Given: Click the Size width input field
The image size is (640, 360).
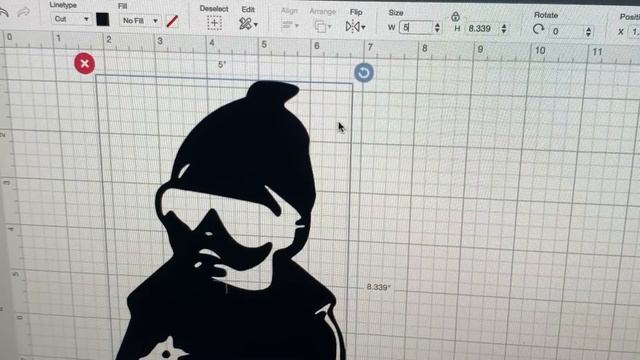Looking at the screenshot, I should [x=416, y=27].
